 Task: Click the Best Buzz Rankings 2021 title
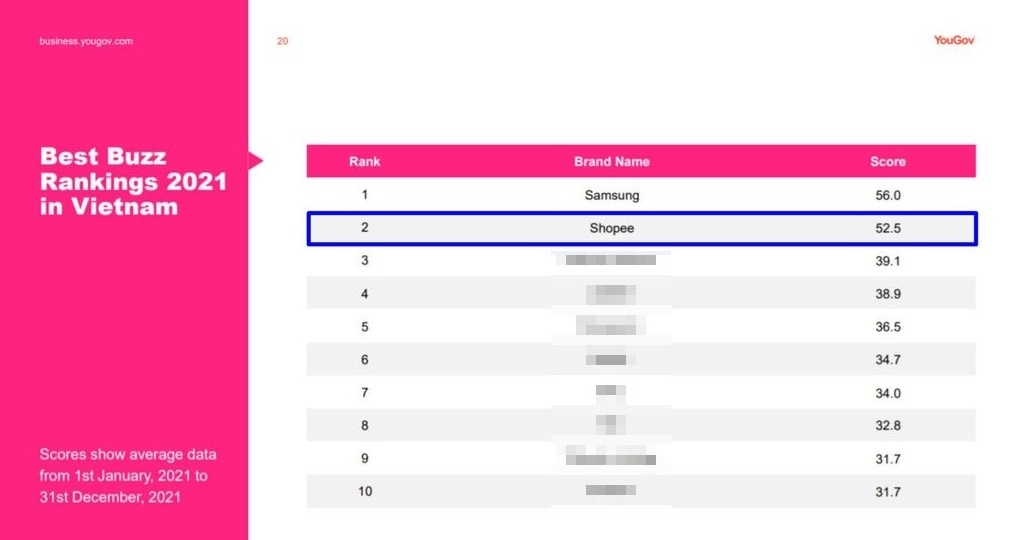tap(133, 182)
